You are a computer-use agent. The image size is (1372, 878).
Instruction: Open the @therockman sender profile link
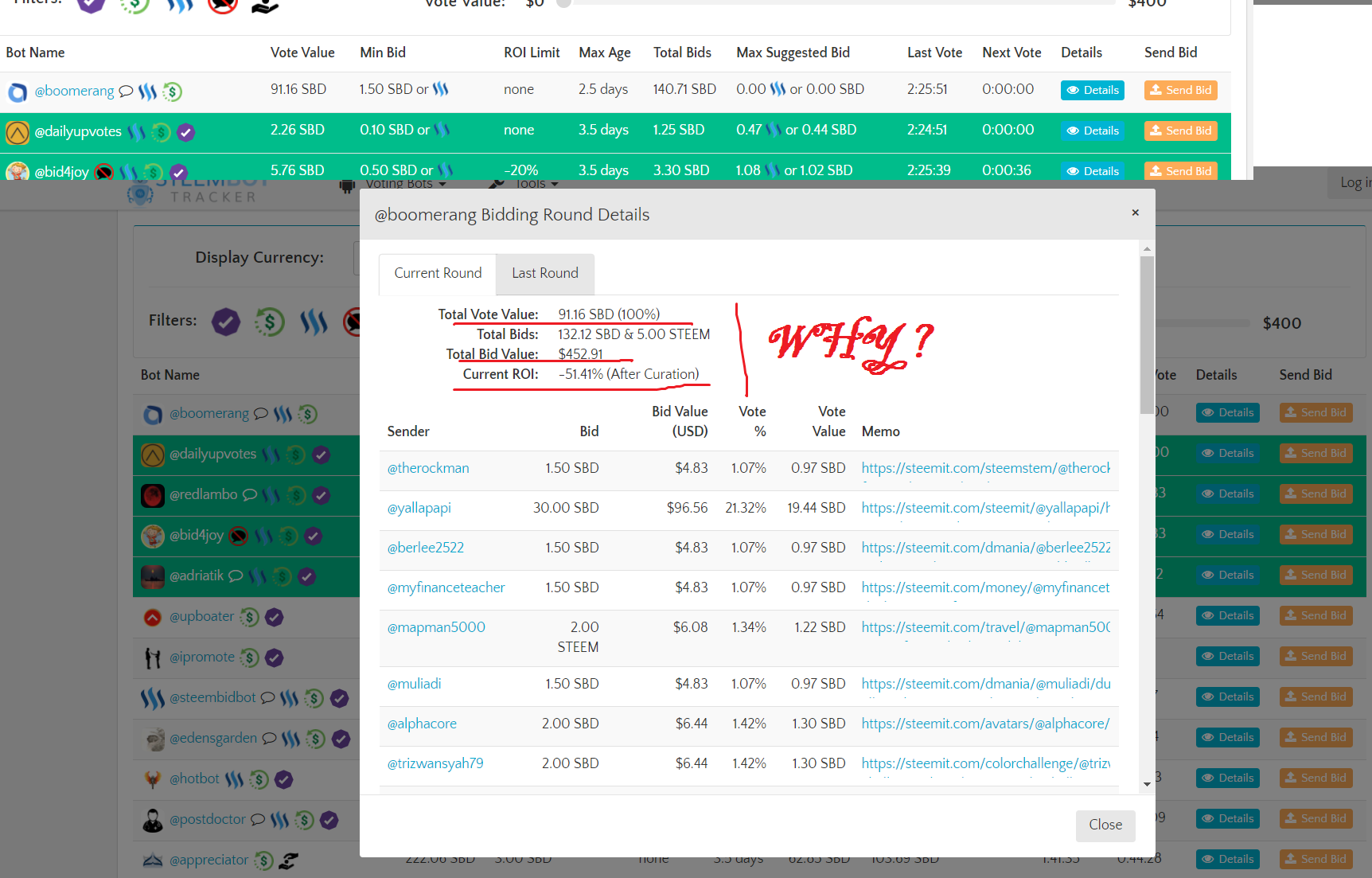coord(428,468)
